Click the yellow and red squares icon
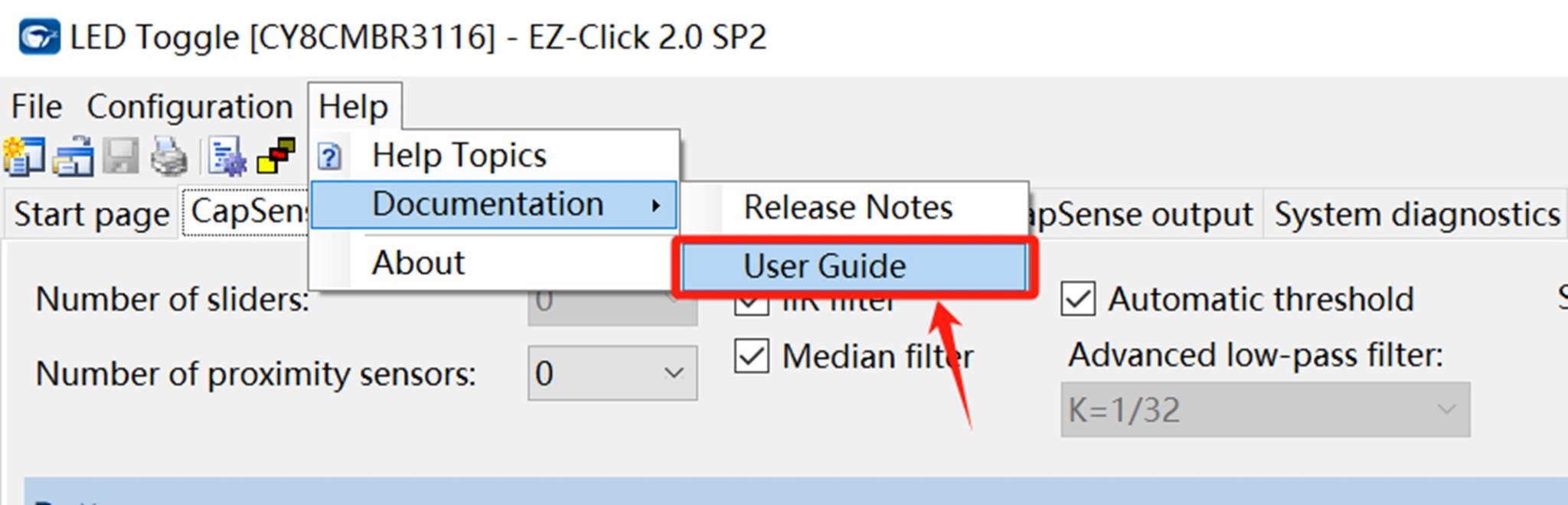Image resolution: width=1568 pixels, height=505 pixels. tap(276, 156)
